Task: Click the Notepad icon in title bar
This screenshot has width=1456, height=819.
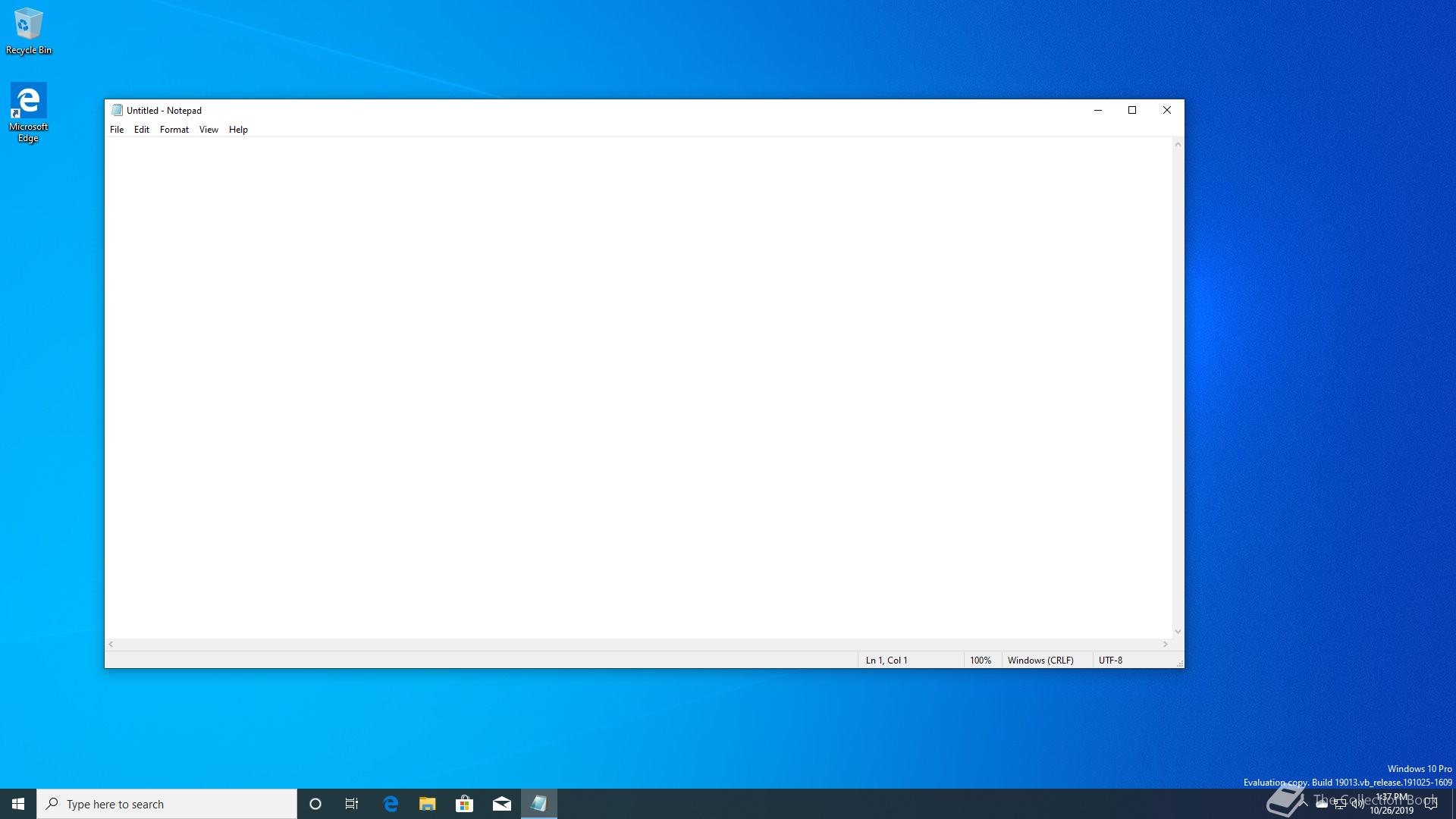Action: click(x=117, y=110)
